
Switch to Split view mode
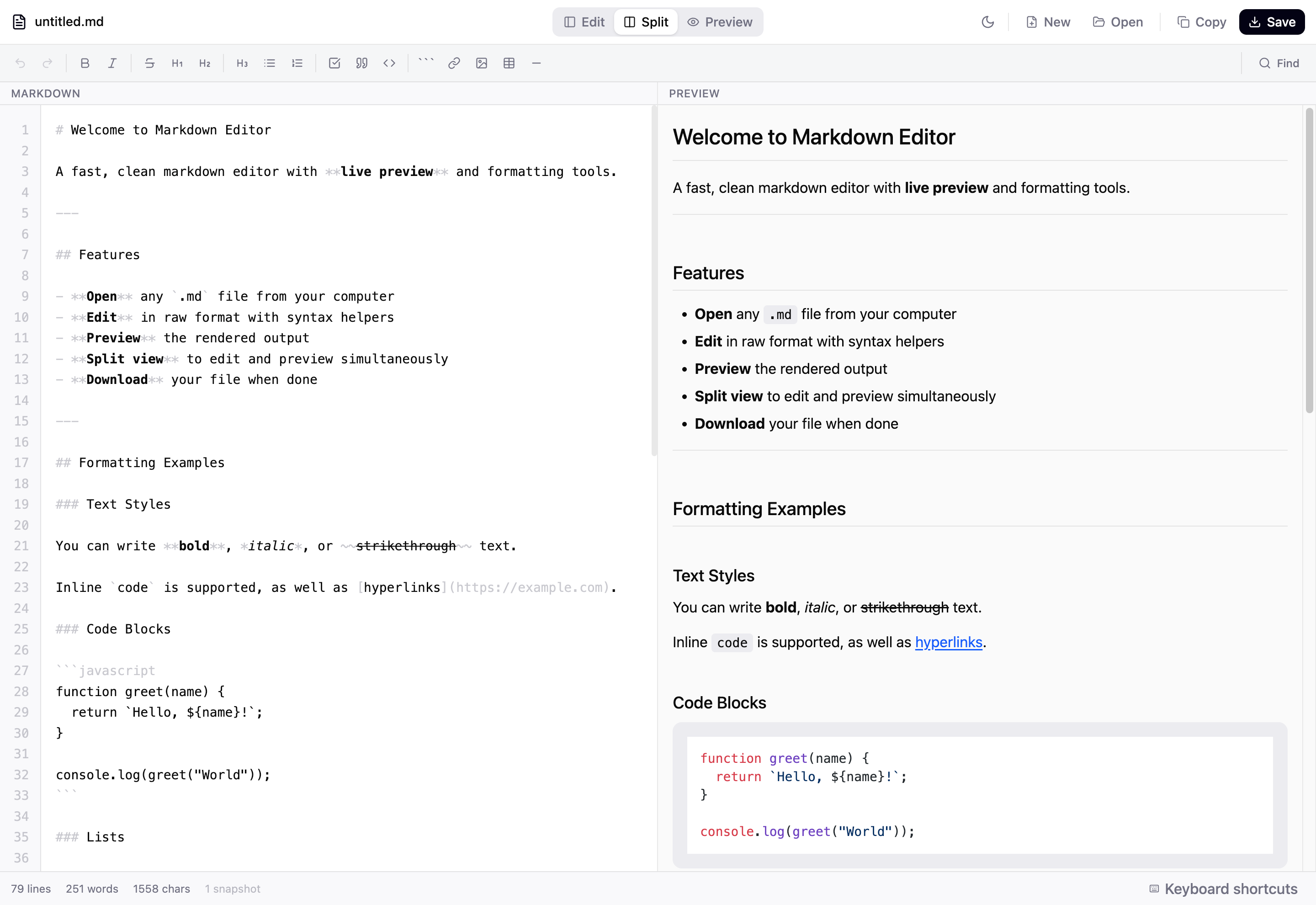pyautogui.click(x=646, y=22)
